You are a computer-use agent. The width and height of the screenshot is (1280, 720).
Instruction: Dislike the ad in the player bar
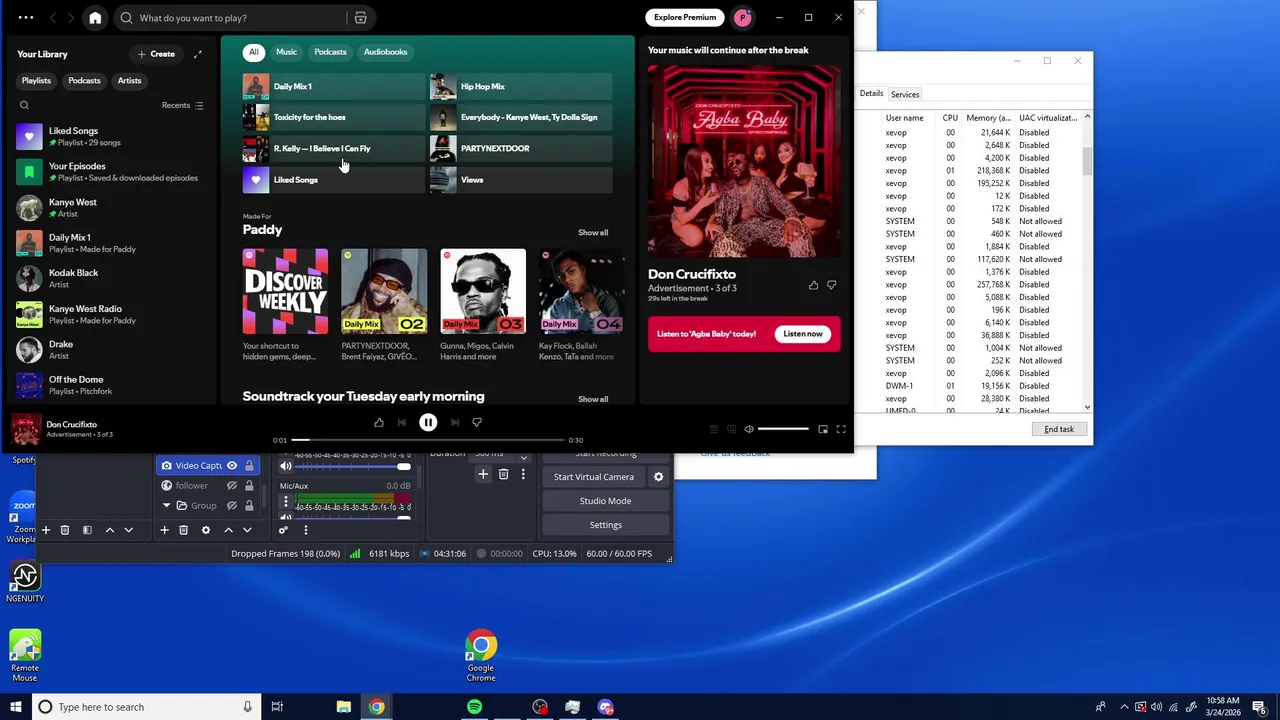[477, 423]
